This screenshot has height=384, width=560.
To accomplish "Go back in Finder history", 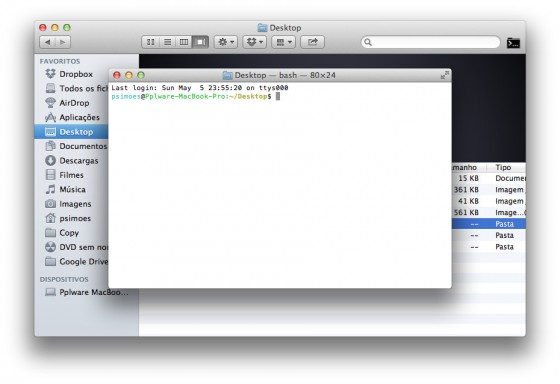I will click(47, 42).
